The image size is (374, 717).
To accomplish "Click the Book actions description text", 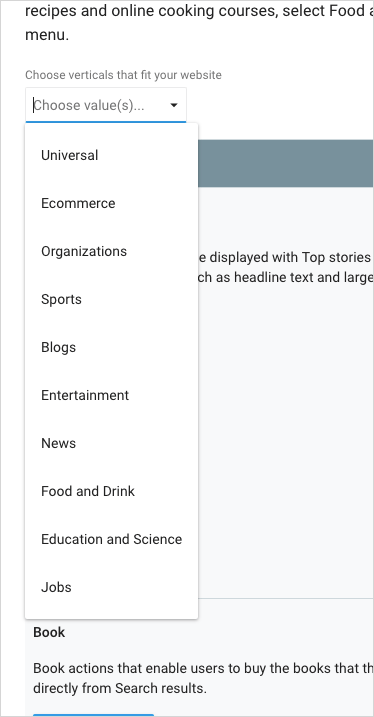I will (x=203, y=678).
